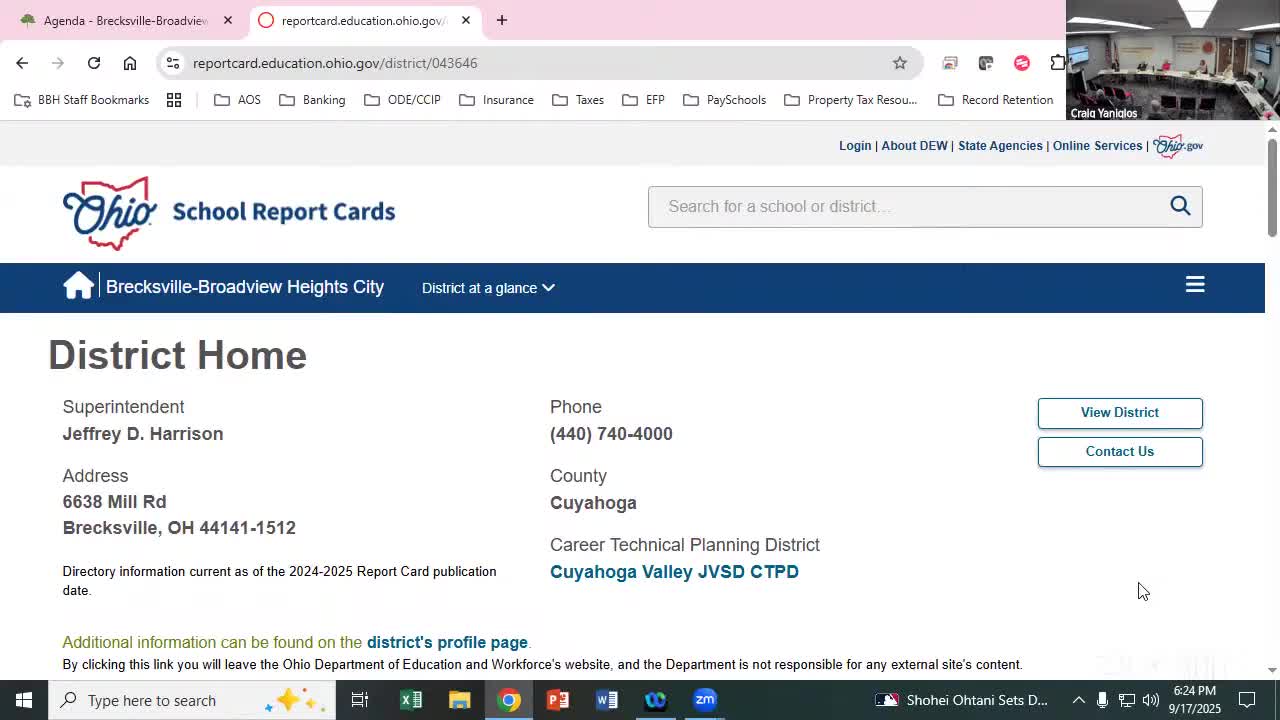
Task: Open the browser extensions puzzle icon
Action: click(x=1057, y=63)
